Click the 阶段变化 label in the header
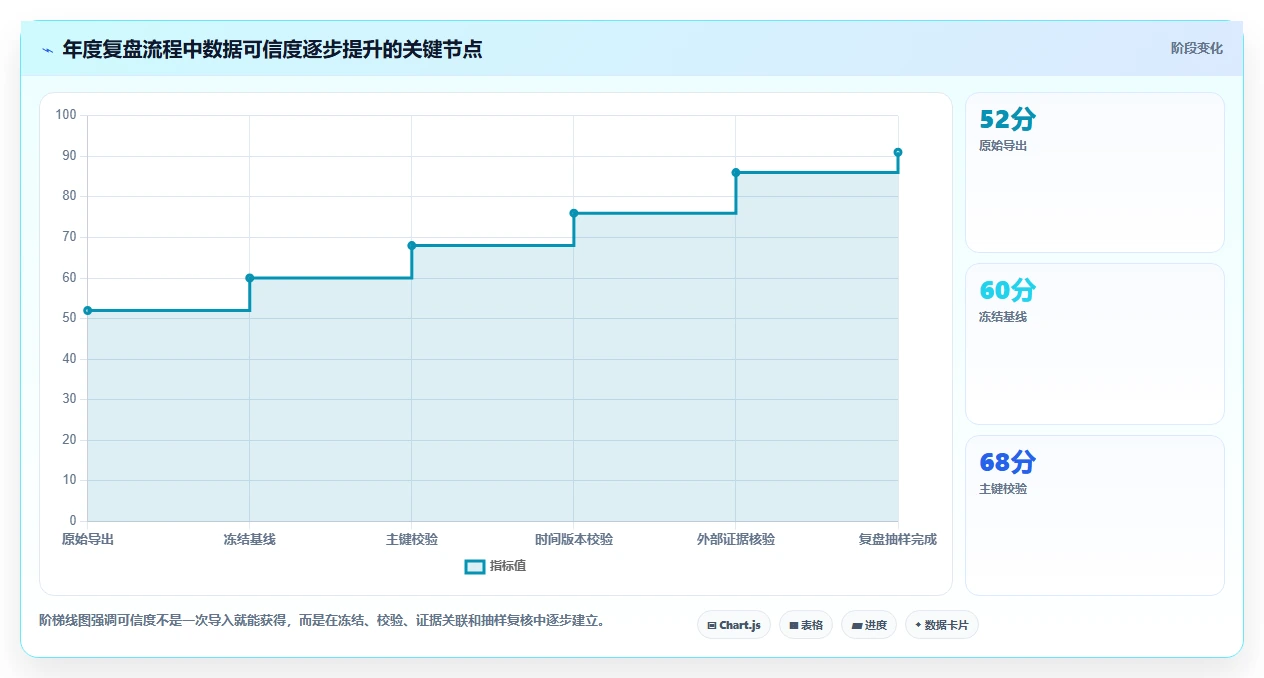The height and width of the screenshot is (678, 1264). tap(1197, 48)
